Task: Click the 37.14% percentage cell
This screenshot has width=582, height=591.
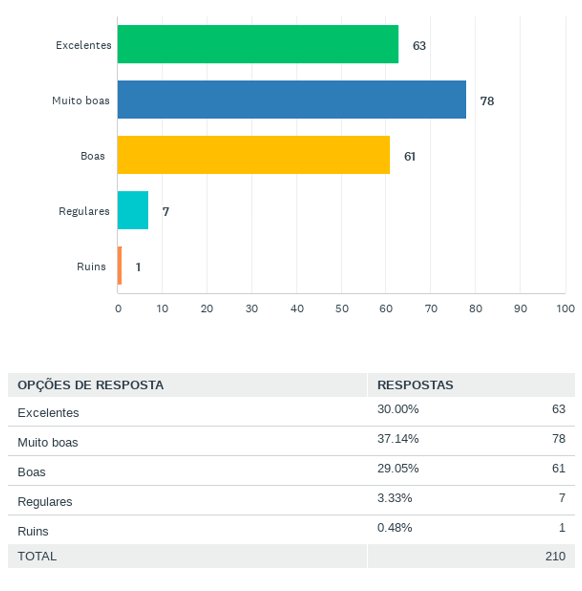Action: [398, 438]
